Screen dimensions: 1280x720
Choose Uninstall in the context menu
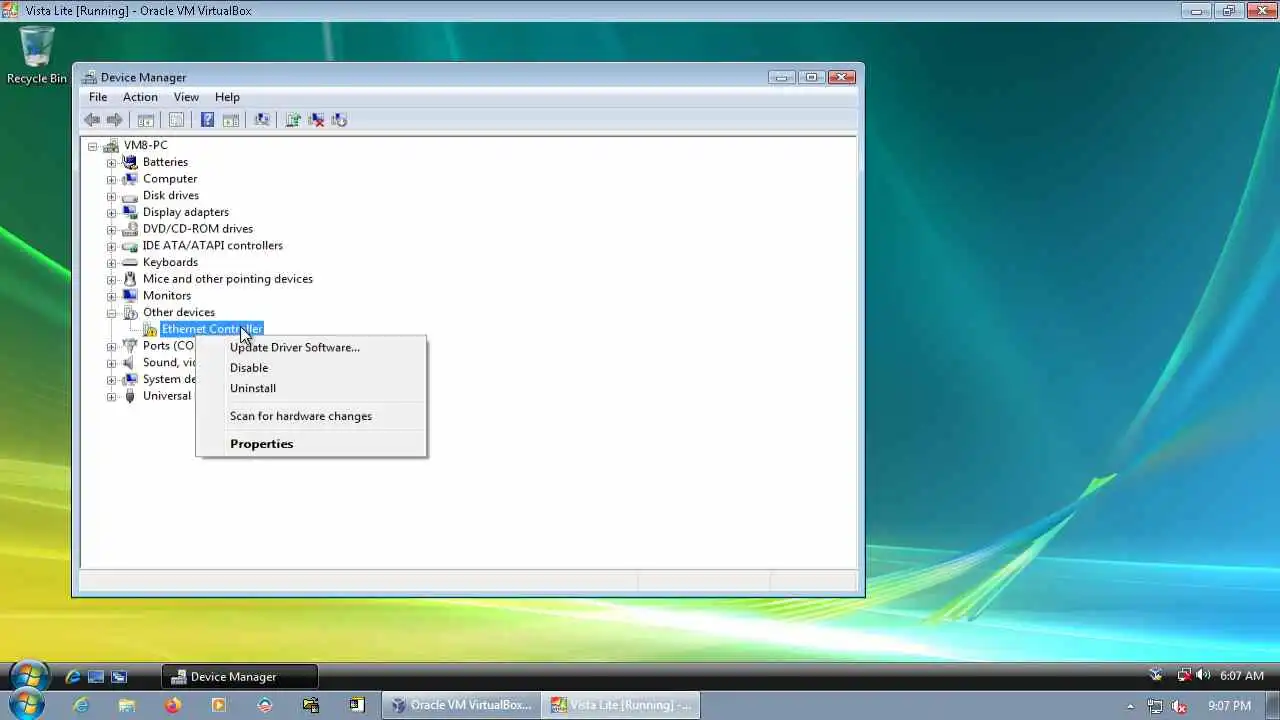(311, 388)
